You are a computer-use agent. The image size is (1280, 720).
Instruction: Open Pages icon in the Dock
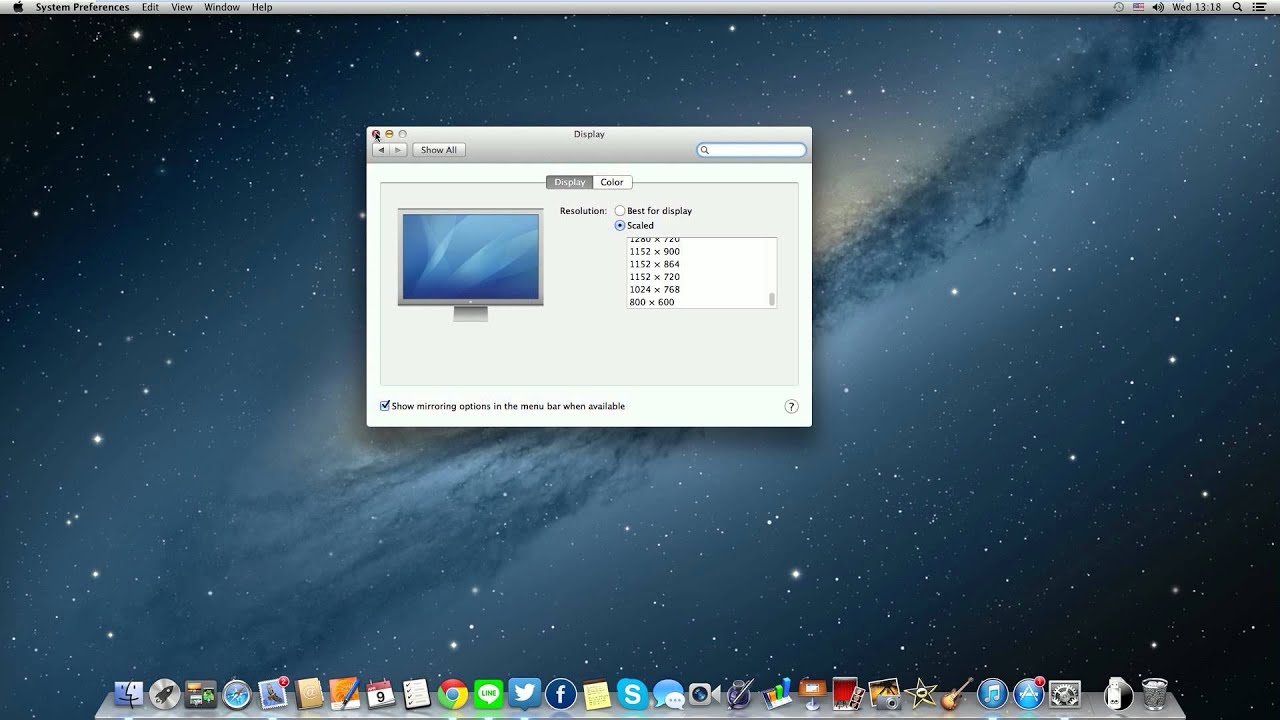(x=345, y=693)
